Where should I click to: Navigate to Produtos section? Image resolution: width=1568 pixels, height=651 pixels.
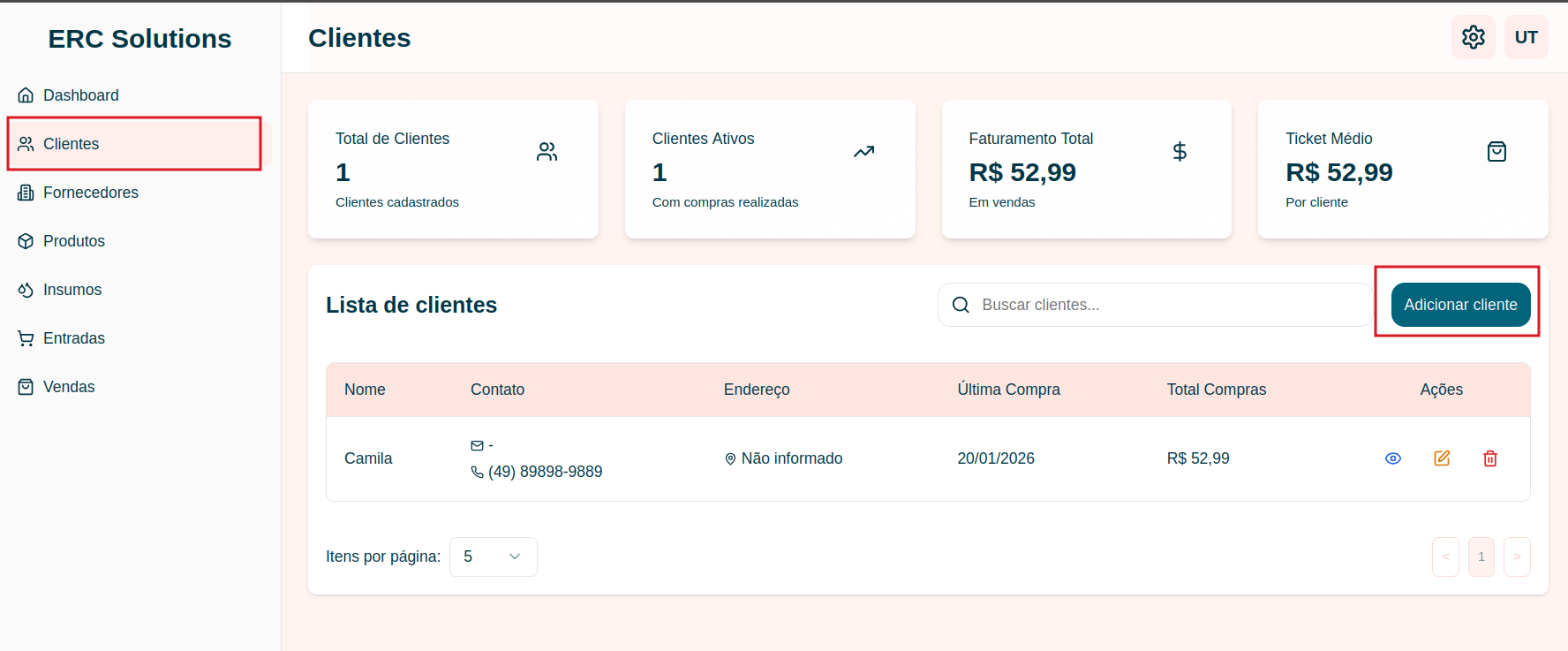(x=73, y=241)
